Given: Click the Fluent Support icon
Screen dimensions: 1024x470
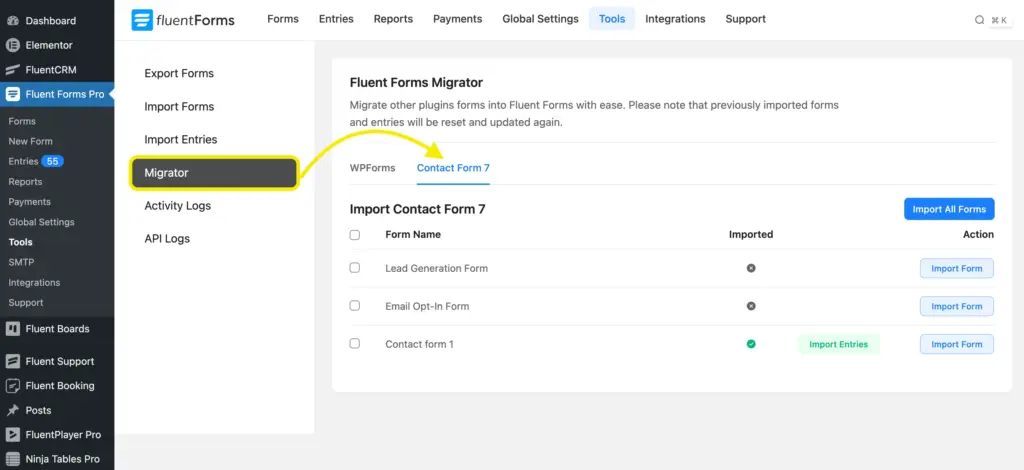Looking at the screenshot, I should click(12, 361).
